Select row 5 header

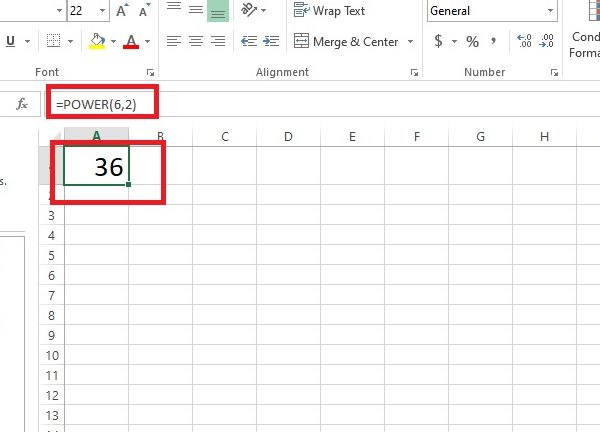tap(52, 256)
